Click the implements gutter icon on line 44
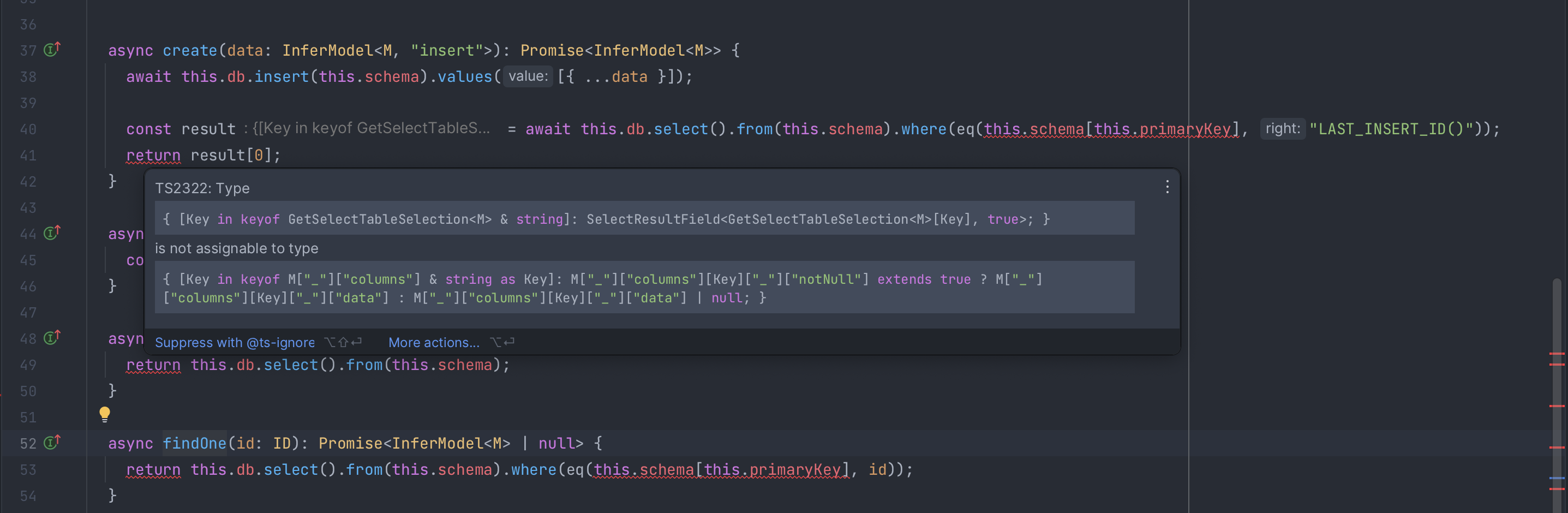The image size is (1568, 513). [x=52, y=232]
